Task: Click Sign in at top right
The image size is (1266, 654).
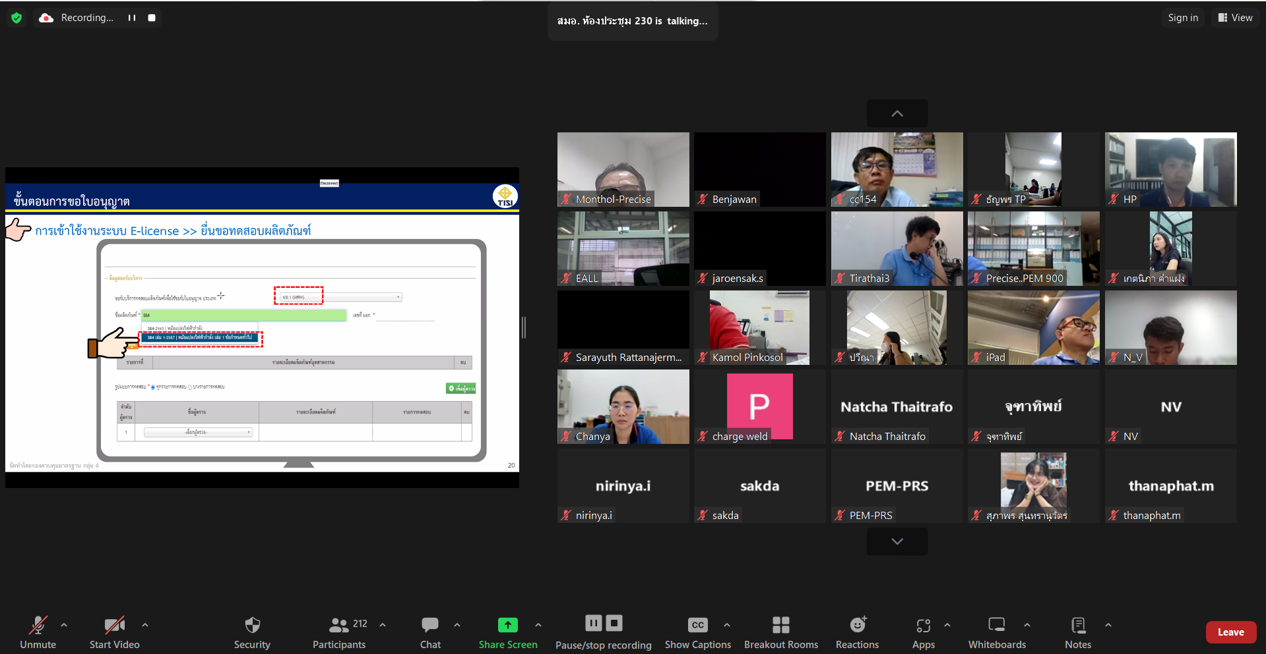Action: click(1182, 18)
